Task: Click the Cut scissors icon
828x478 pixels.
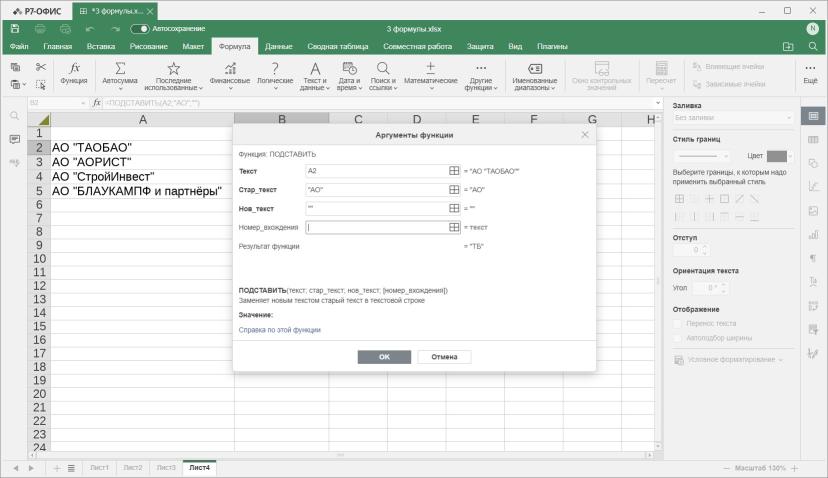Action: coord(41,67)
